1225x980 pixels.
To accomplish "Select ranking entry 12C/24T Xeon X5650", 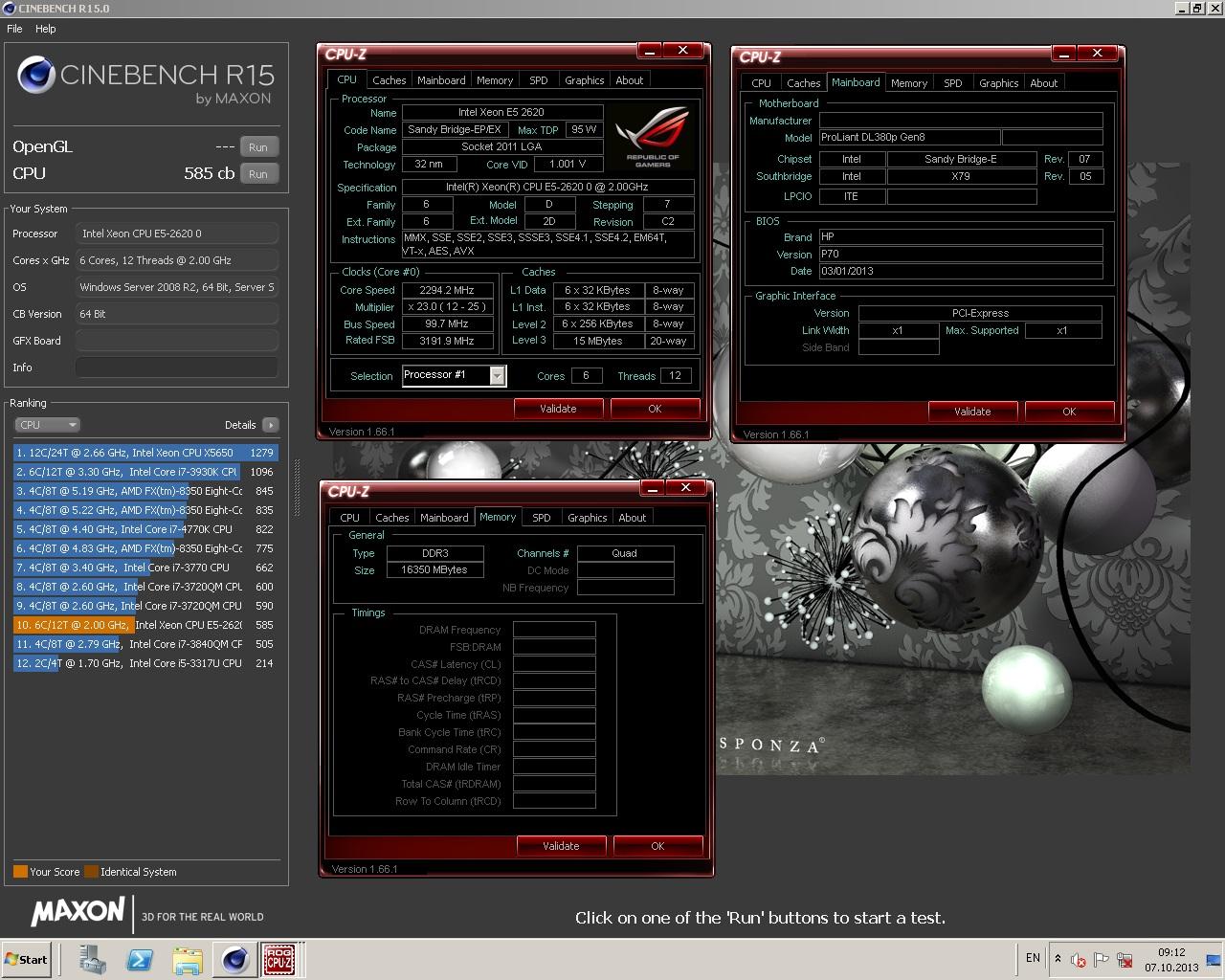I will tap(145, 453).
